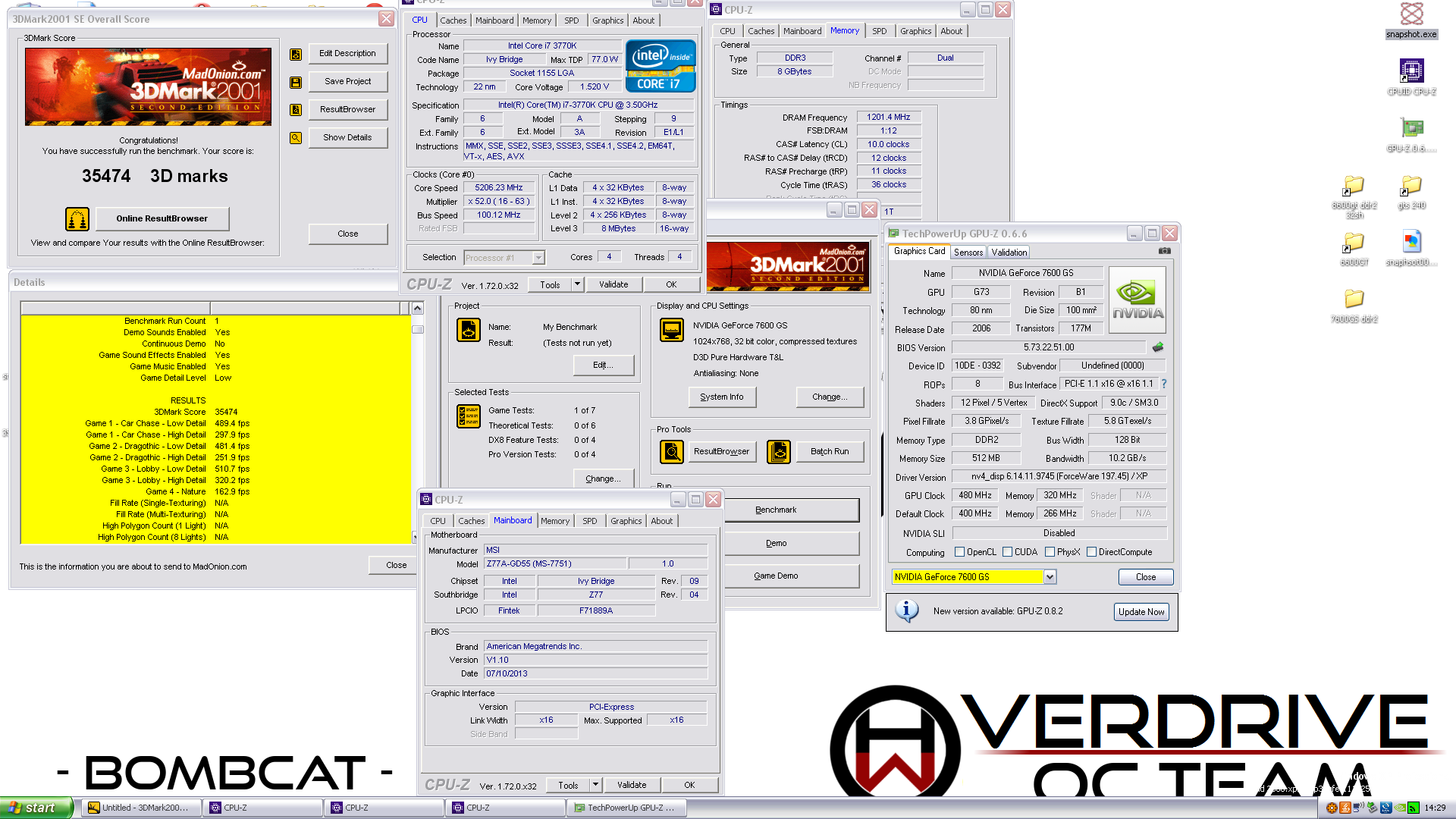
Task: Click the Benchmark button in 3DMark
Action: (x=792, y=510)
